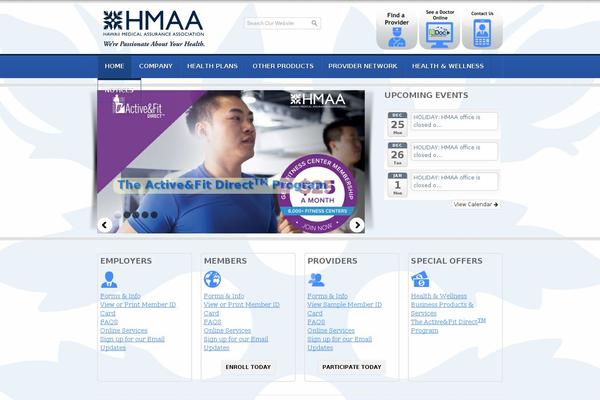Open Dec 25 holiday office closed event
Viewport: 600px width, 400px height.
(x=454, y=121)
